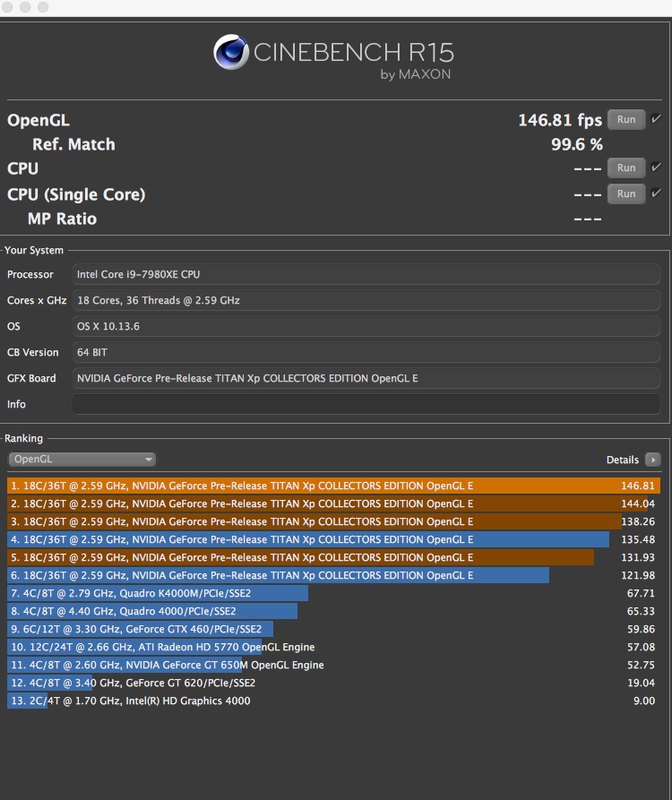Click the 99.6 % Ref. Match value
Viewport: 672px width, 800px height.
(577, 144)
